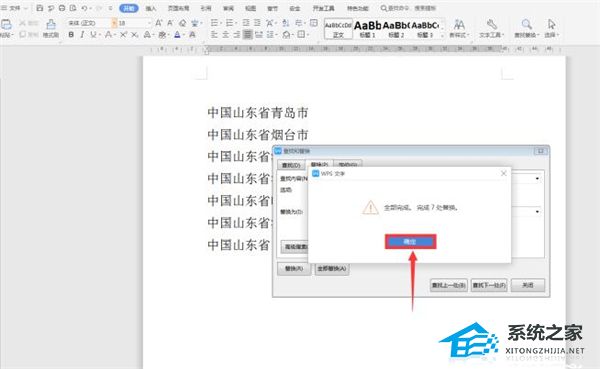Image resolution: width=600 pixels, height=369 pixels.
Task: Click the Align left icon
Action: (214, 35)
